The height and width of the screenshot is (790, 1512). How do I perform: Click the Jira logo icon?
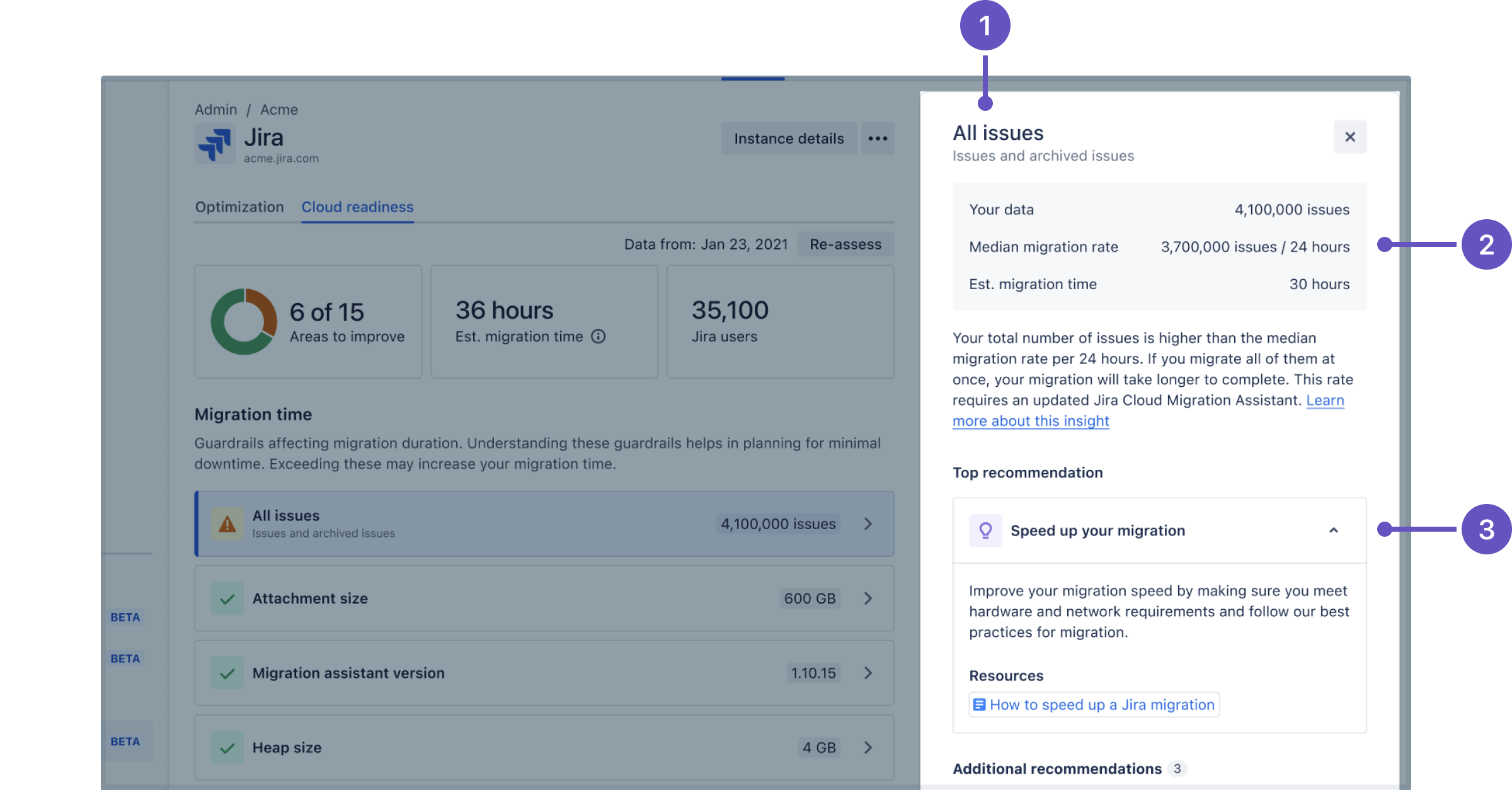215,144
